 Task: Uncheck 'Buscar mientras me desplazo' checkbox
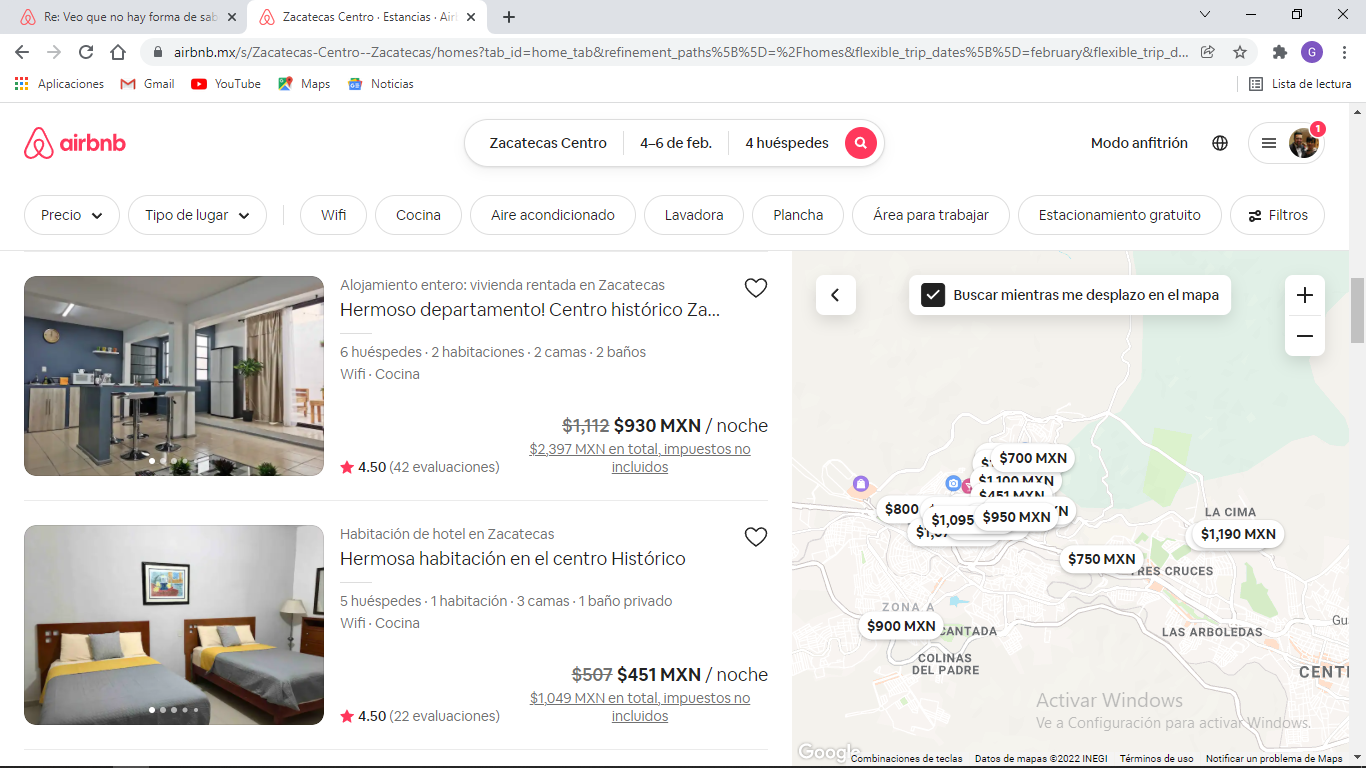(x=933, y=295)
